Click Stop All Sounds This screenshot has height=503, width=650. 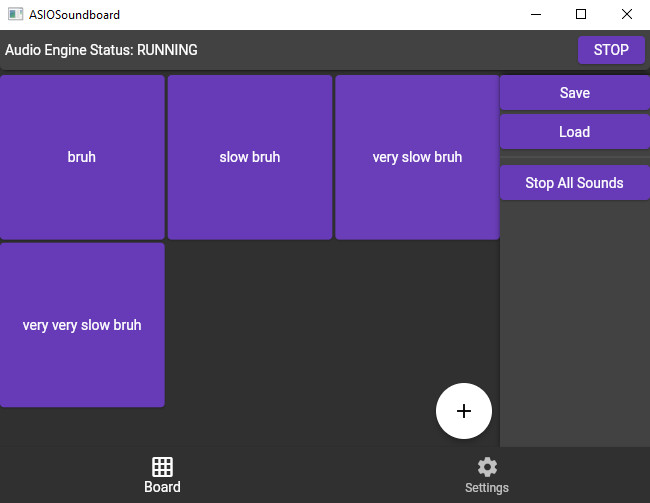pyautogui.click(x=575, y=182)
